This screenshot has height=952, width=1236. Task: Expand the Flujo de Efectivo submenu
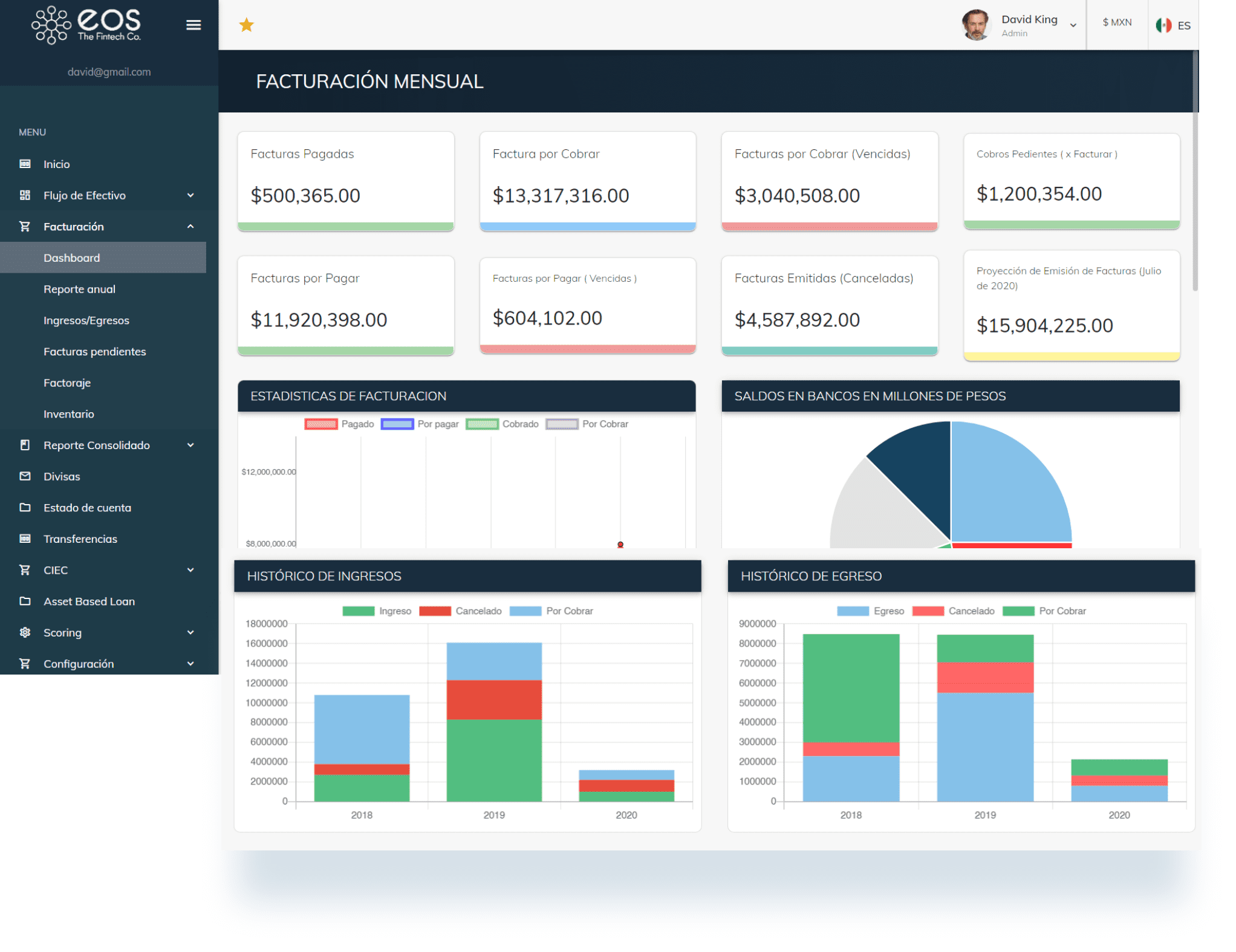pyautogui.click(x=190, y=195)
